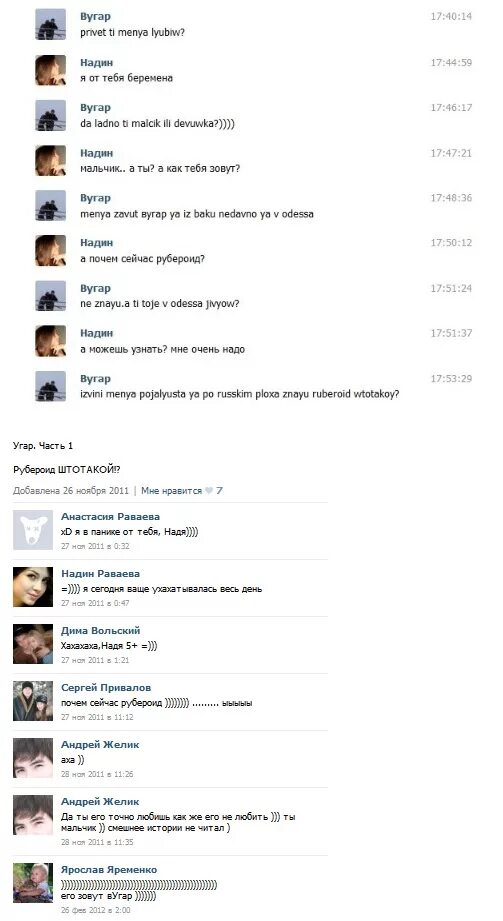Click Андрей Желик's avatar beside long comment
The width and height of the screenshot is (503, 921).
click(x=33, y=815)
